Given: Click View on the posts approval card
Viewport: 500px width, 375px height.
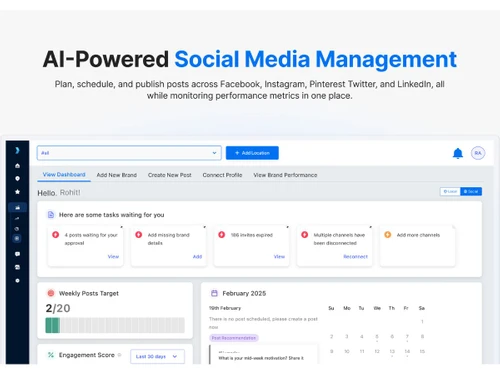Looking at the screenshot, I should 113,256.
